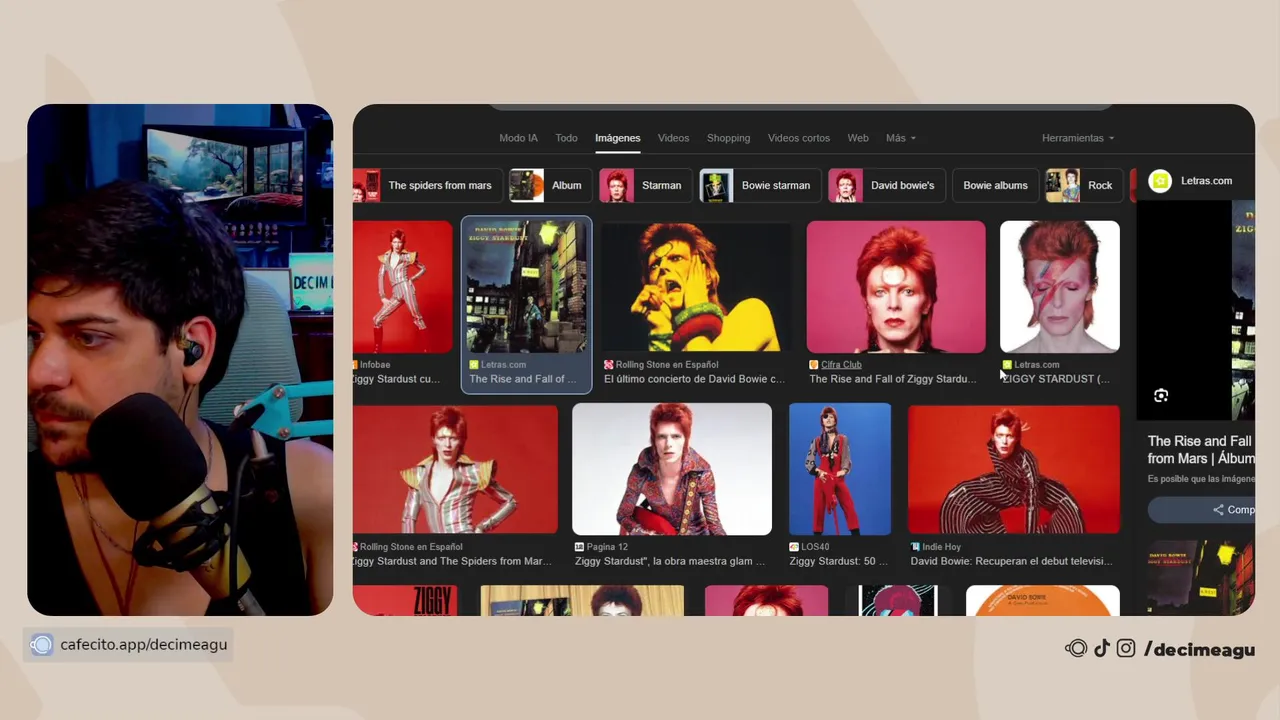Screen dimensions: 1280x720
Task: Open the Letras.com site name in preview panel
Action: point(1206,181)
